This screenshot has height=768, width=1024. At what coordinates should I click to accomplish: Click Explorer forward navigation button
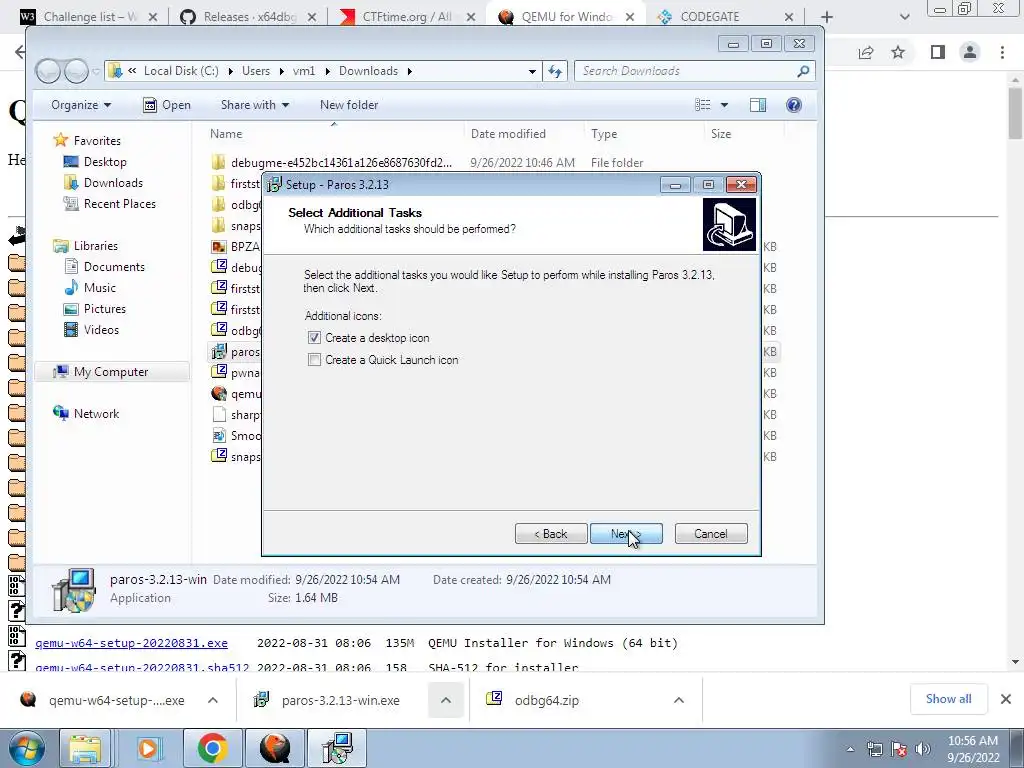coord(76,71)
